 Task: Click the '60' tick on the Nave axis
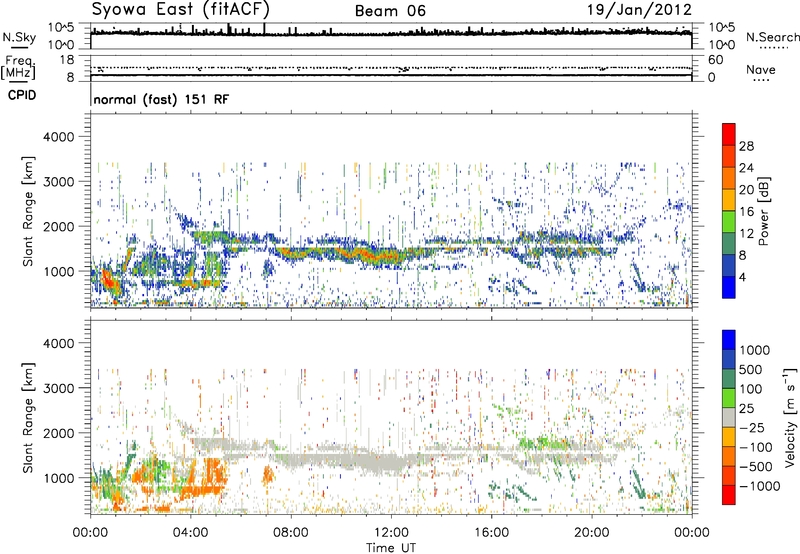pyautogui.click(x=716, y=60)
